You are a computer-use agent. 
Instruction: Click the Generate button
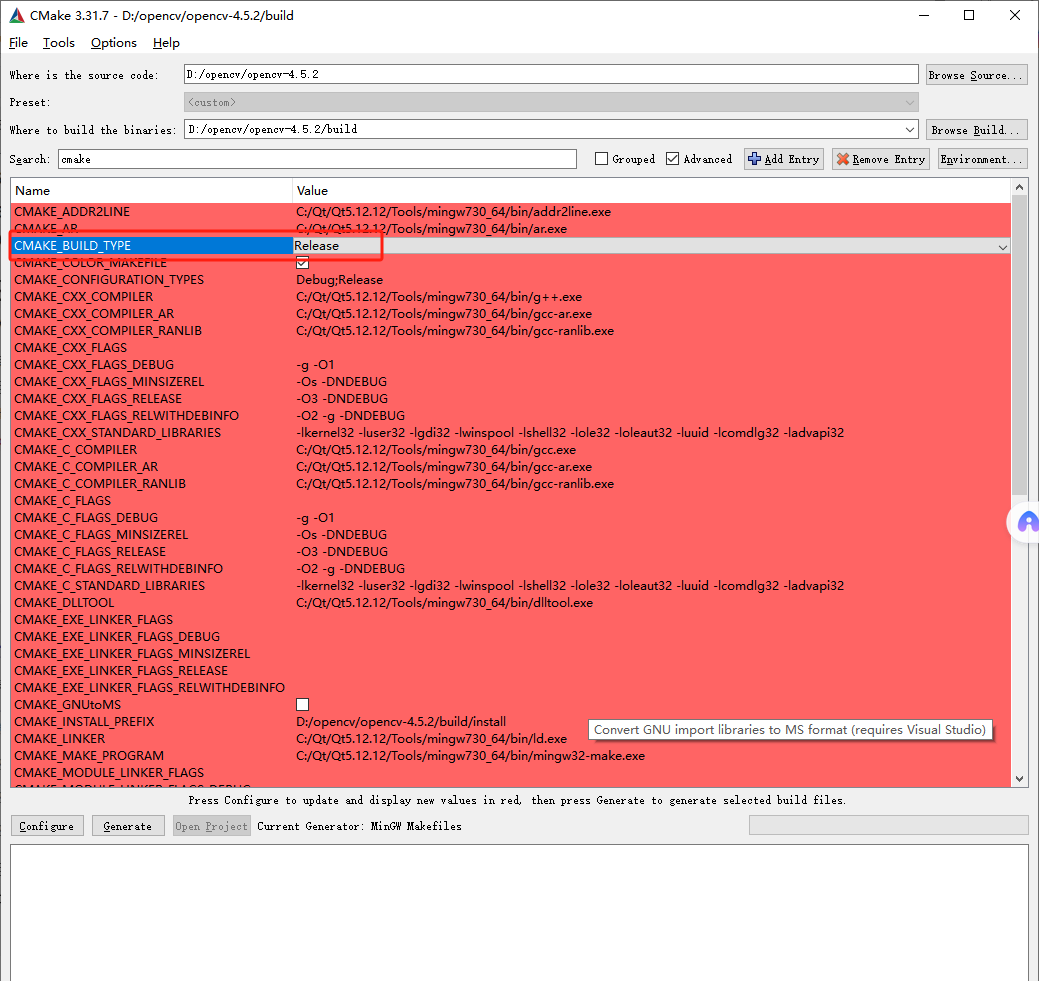pyautogui.click(x=128, y=826)
